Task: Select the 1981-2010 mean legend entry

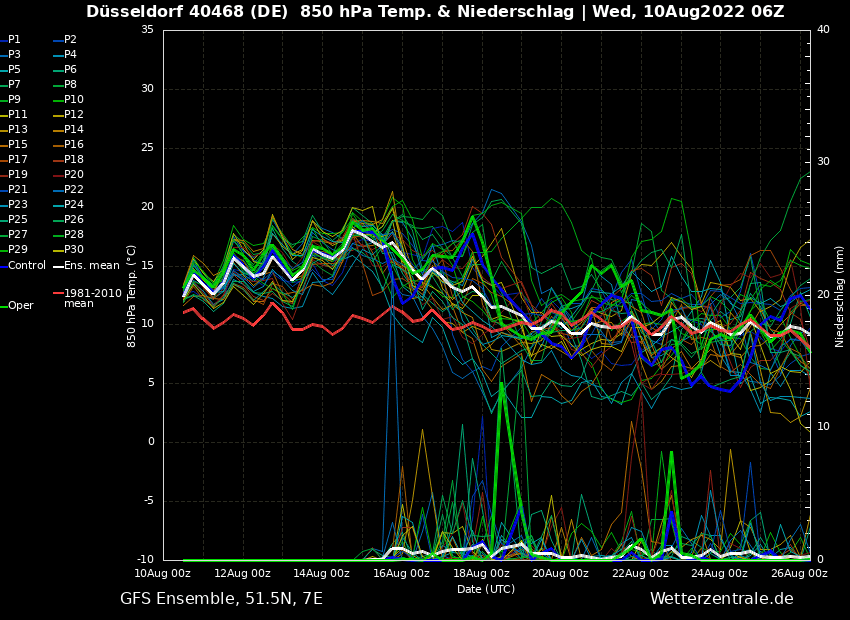Action: pos(92,298)
